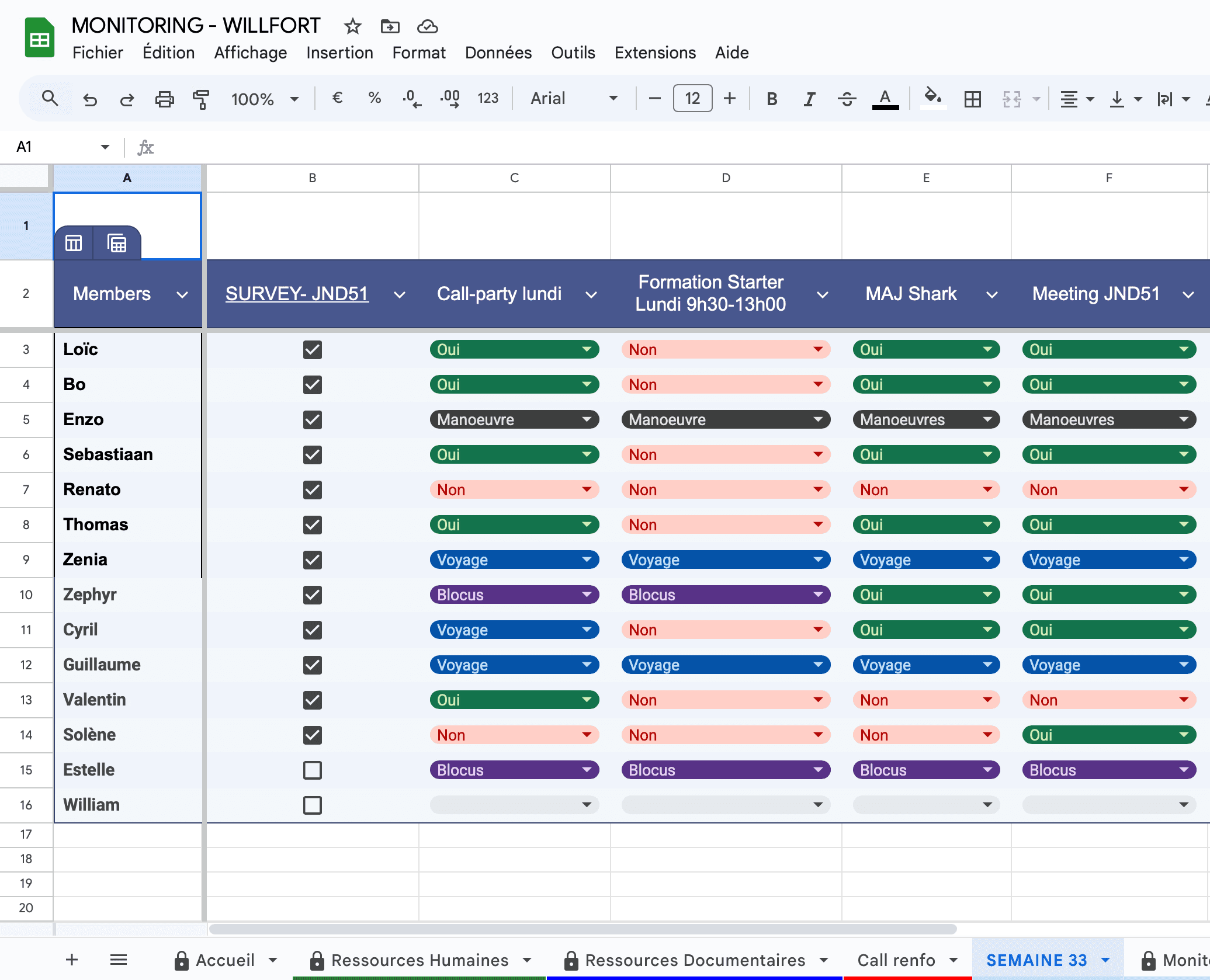Open the fill color picker

point(932,98)
